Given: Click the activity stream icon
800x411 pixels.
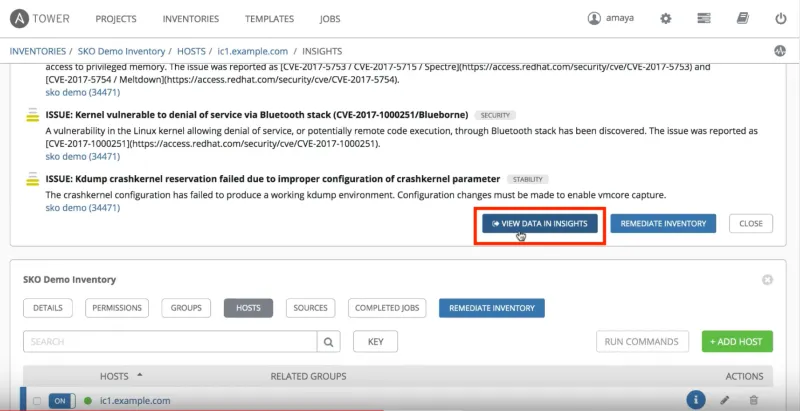Looking at the screenshot, I should [x=779, y=51].
